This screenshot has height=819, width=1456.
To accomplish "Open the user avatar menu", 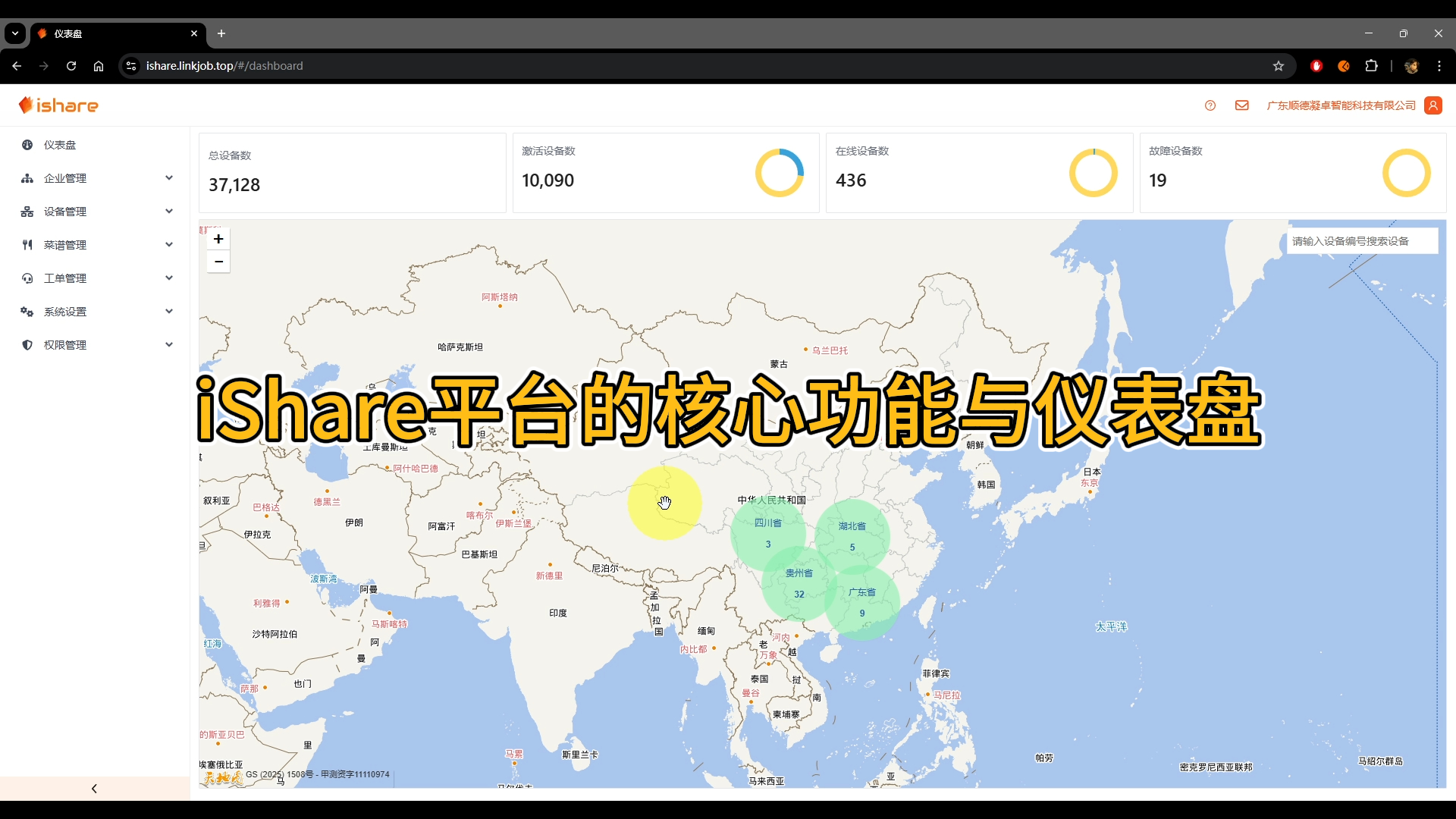I will click(x=1432, y=105).
